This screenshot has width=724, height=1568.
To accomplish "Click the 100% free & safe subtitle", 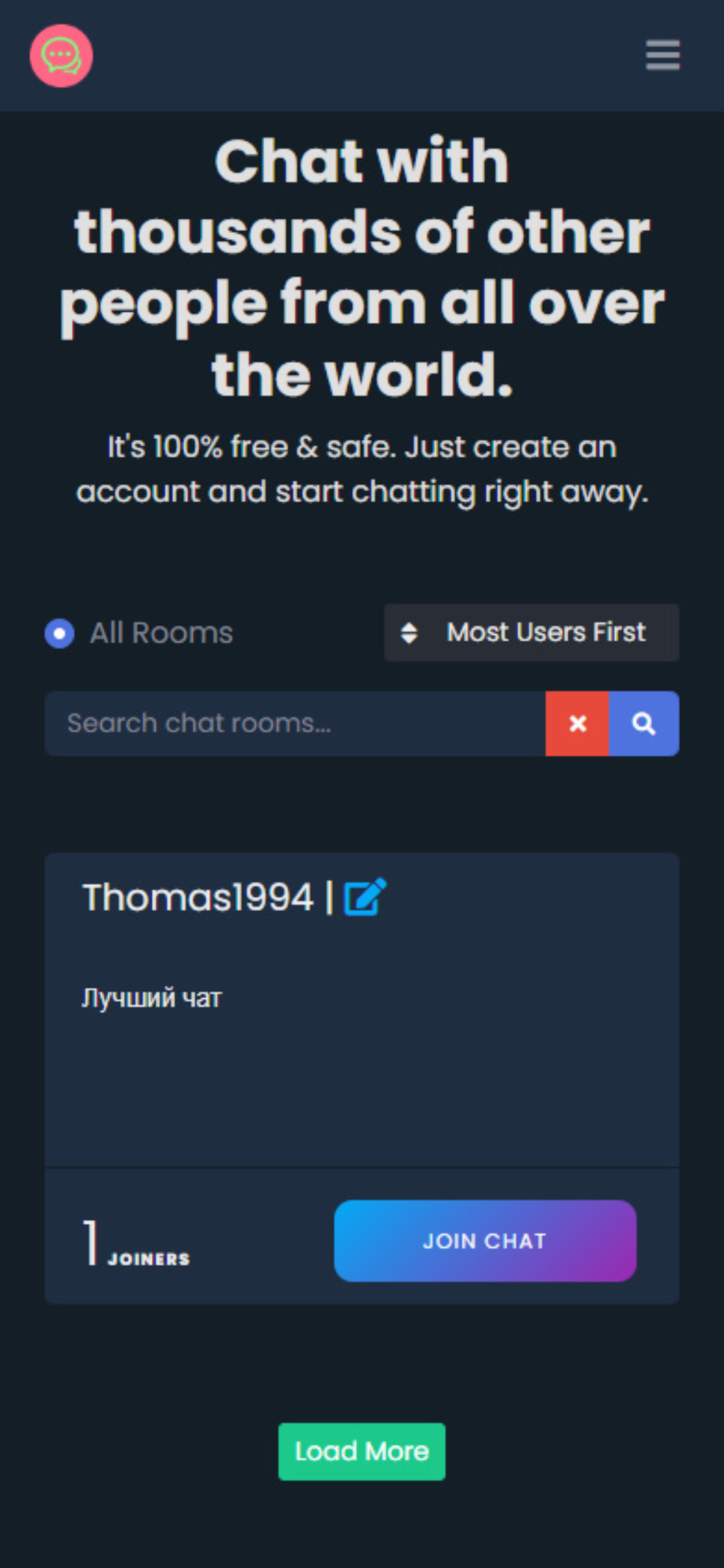I will click(x=362, y=469).
